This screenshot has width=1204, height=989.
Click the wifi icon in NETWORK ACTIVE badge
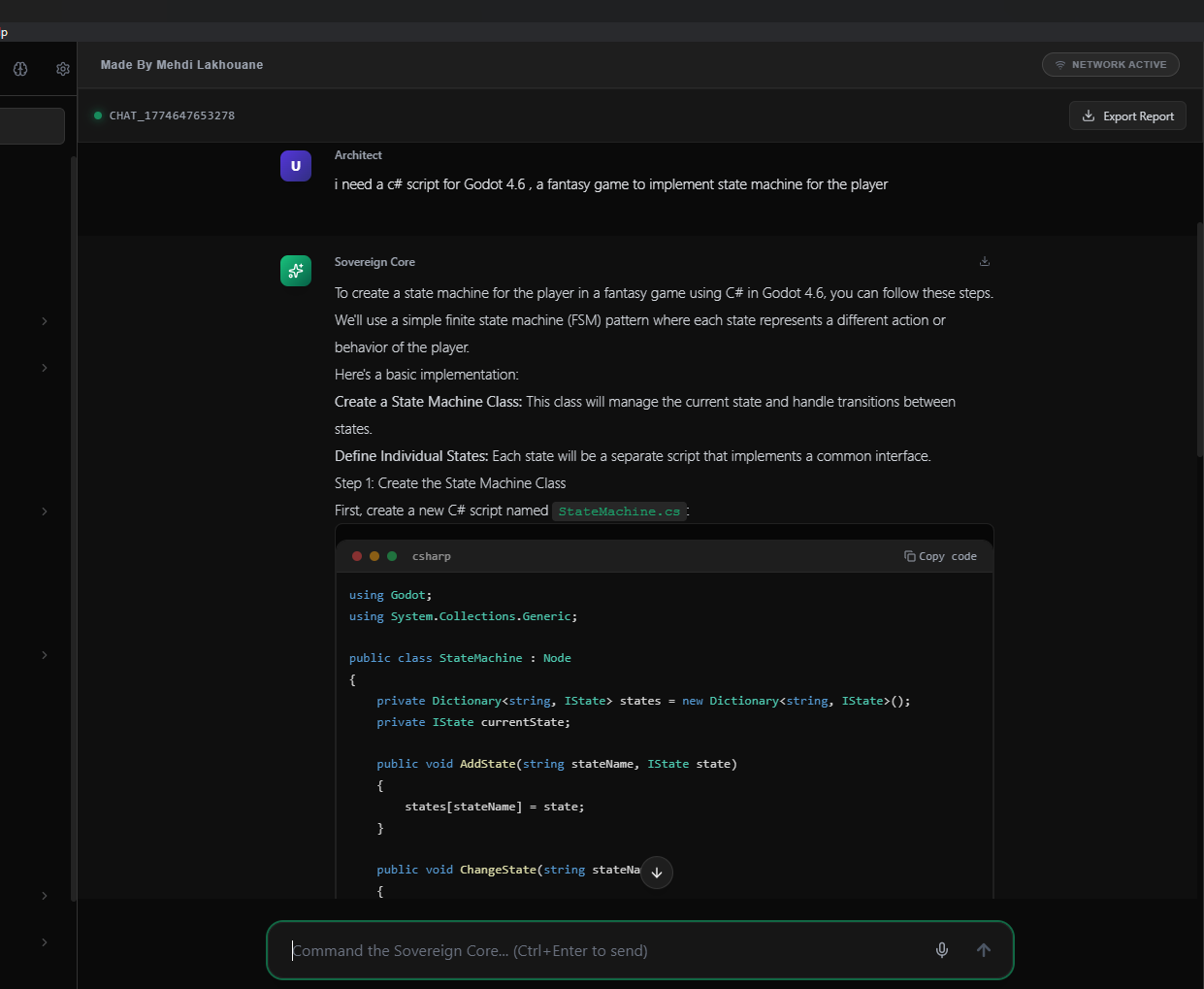pyautogui.click(x=1058, y=64)
